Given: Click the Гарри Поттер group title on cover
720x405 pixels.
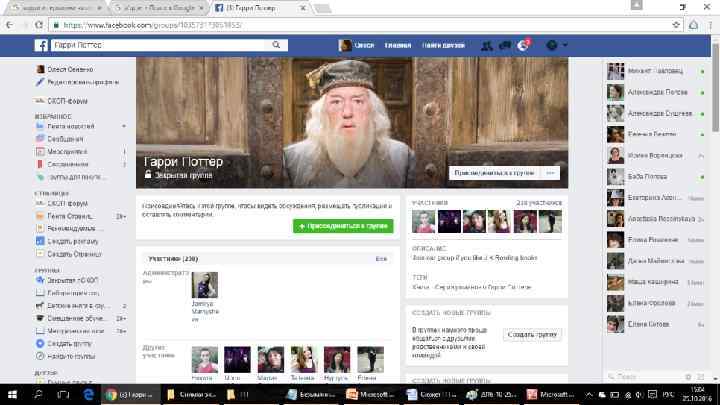Looking at the screenshot, I should click(x=183, y=162).
